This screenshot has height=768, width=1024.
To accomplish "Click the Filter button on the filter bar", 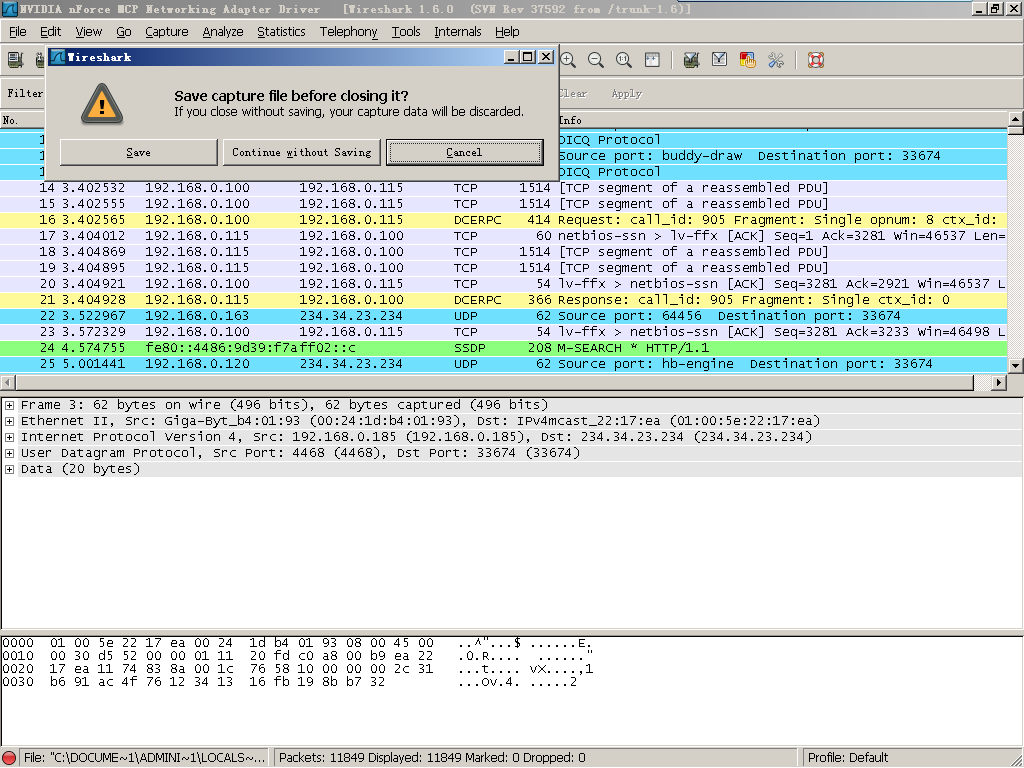I will 25,93.
